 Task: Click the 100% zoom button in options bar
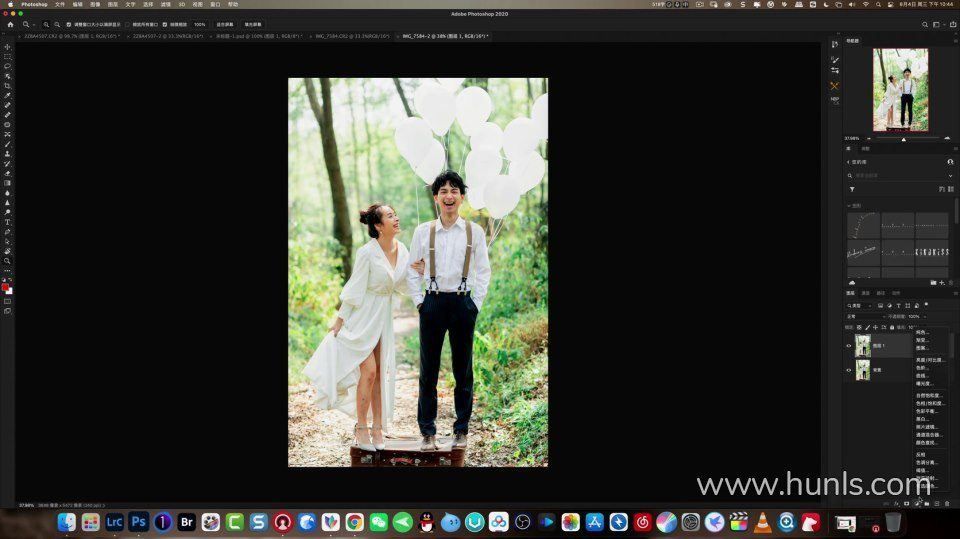point(199,24)
